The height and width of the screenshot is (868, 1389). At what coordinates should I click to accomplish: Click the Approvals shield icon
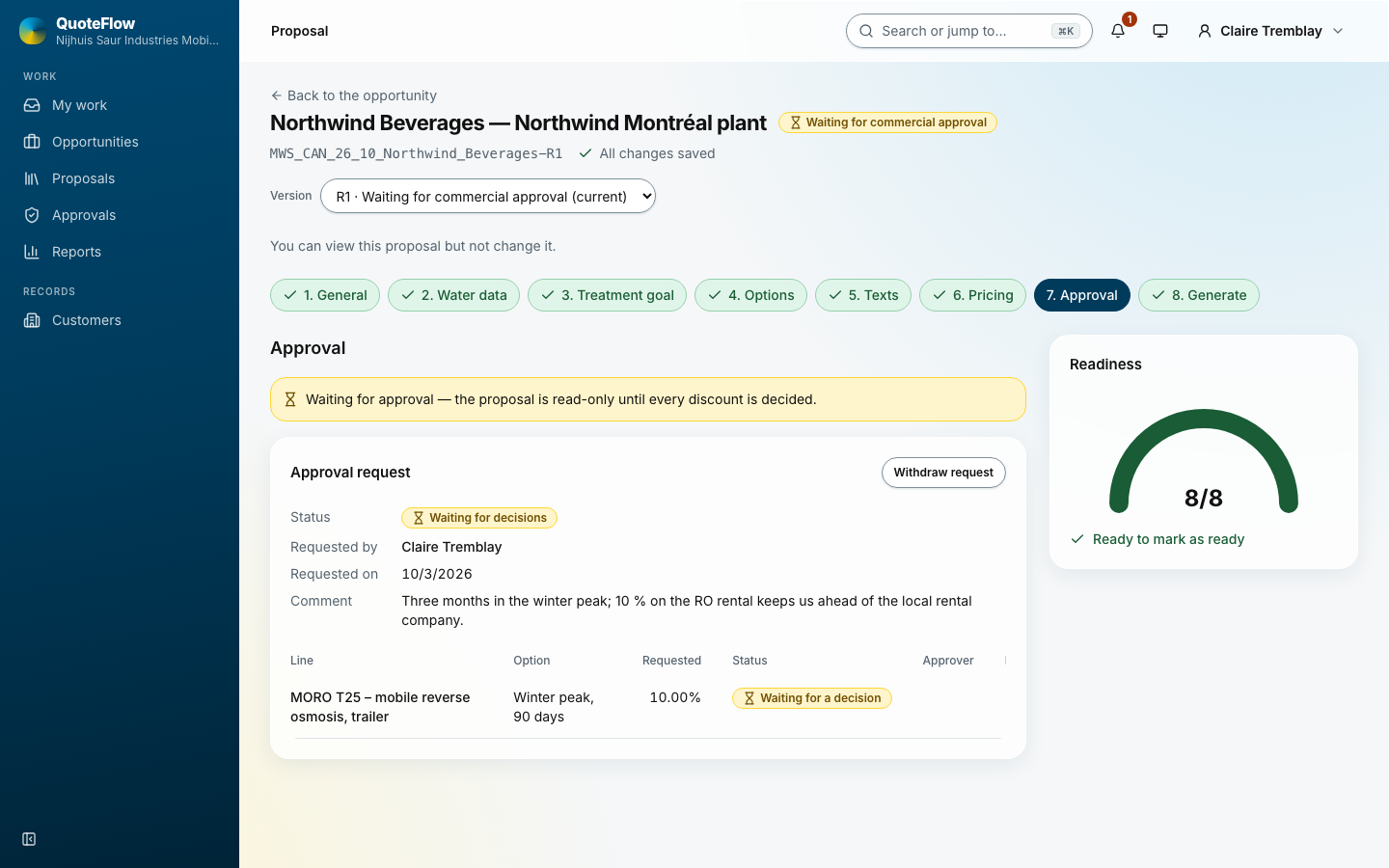click(x=32, y=215)
